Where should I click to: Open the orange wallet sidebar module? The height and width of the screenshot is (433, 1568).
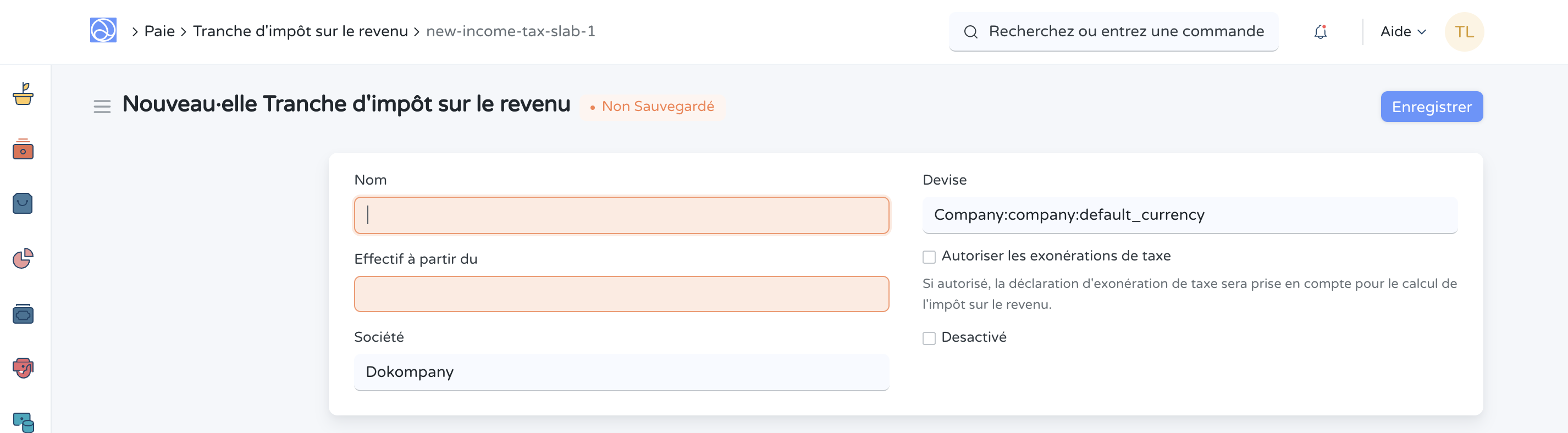pyautogui.click(x=23, y=148)
